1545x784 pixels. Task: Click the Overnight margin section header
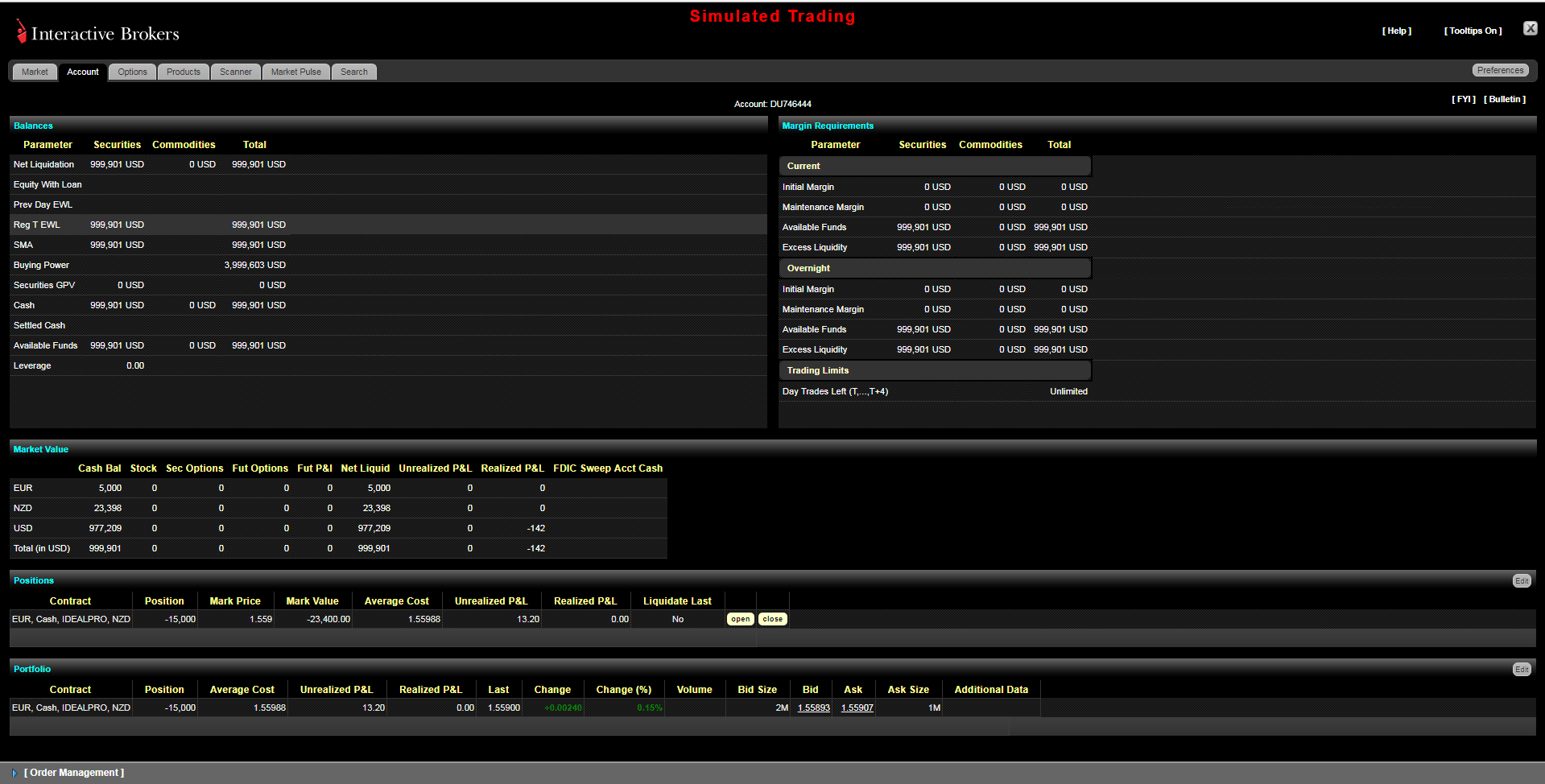pyautogui.click(x=935, y=268)
